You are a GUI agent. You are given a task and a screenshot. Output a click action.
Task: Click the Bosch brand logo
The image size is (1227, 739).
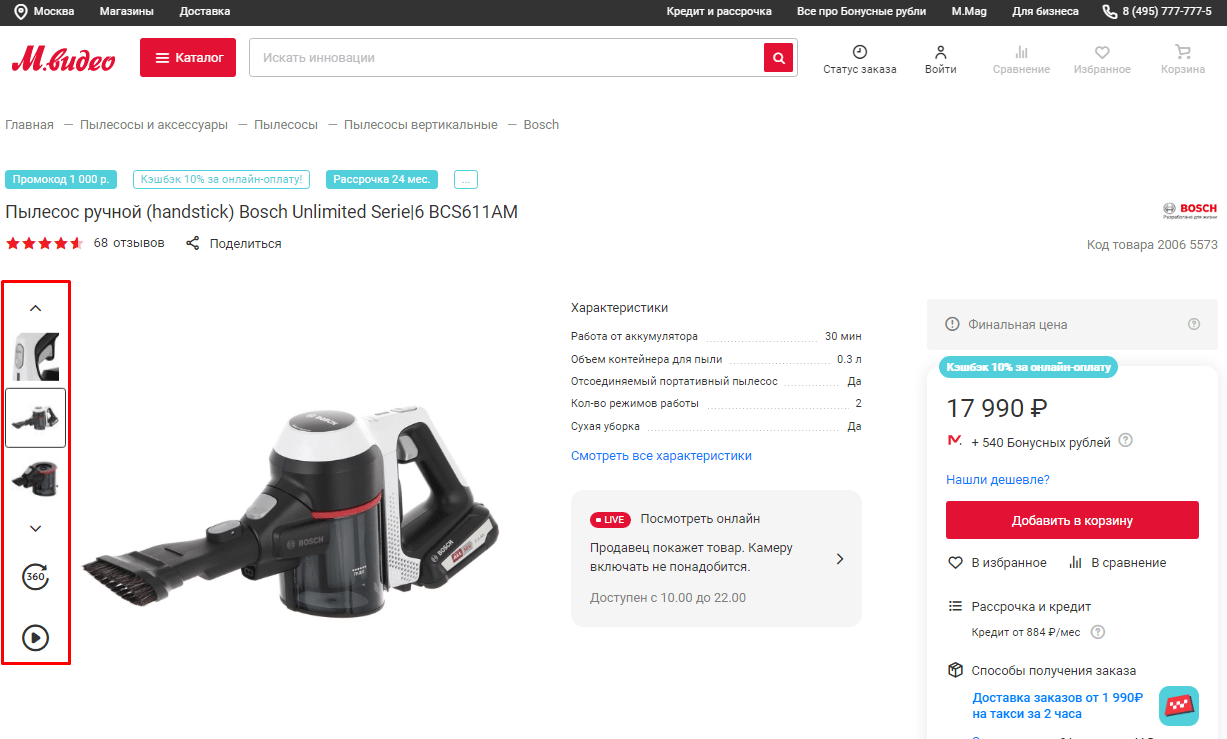click(1190, 210)
